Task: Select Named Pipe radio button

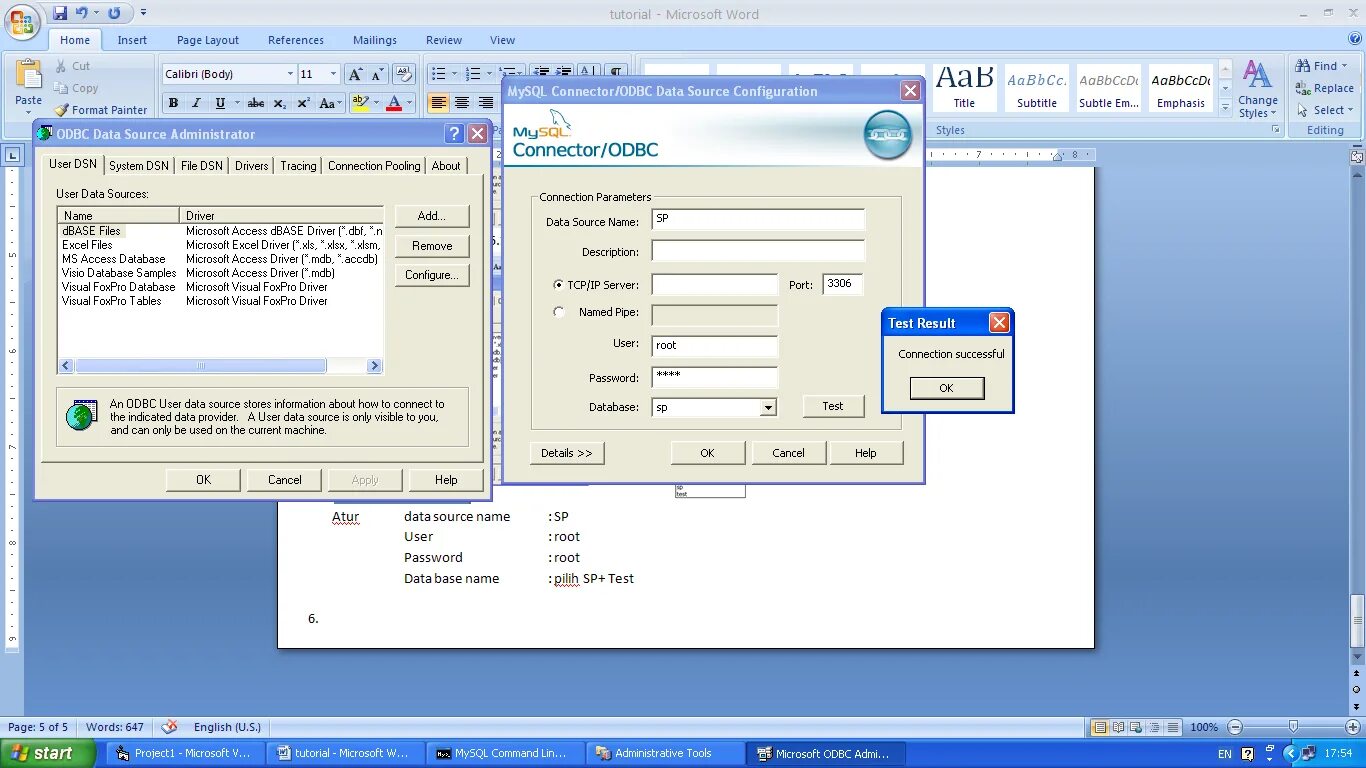Action: [x=559, y=312]
